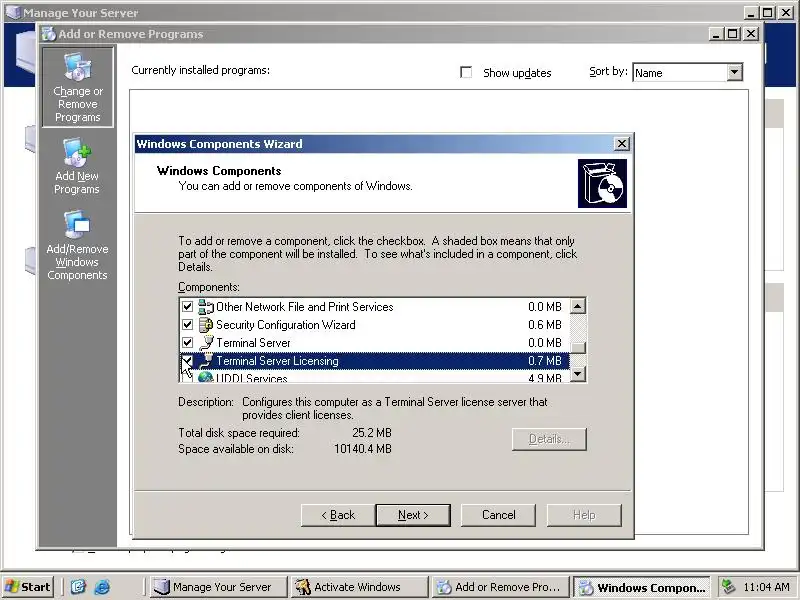Image resolution: width=800 pixels, height=600 pixels.
Task: Enable the Show updates checkbox
Action: pyautogui.click(x=466, y=72)
